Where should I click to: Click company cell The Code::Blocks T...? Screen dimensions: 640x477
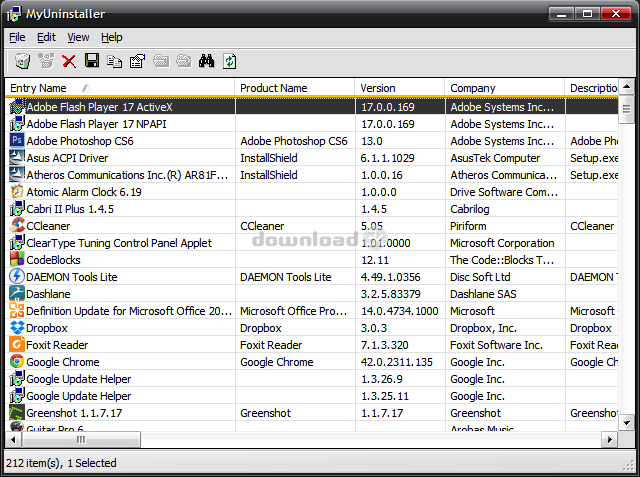pos(502,260)
